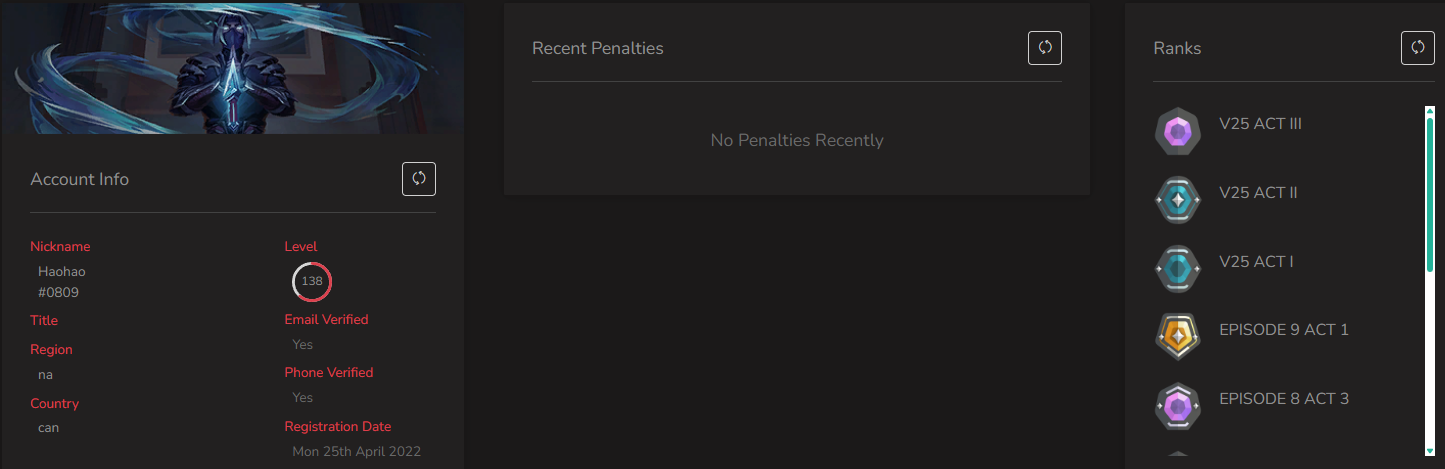Screen dimensions: 1445x469
Task: Select the V25 ACT III label
Action: click(1260, 124)
